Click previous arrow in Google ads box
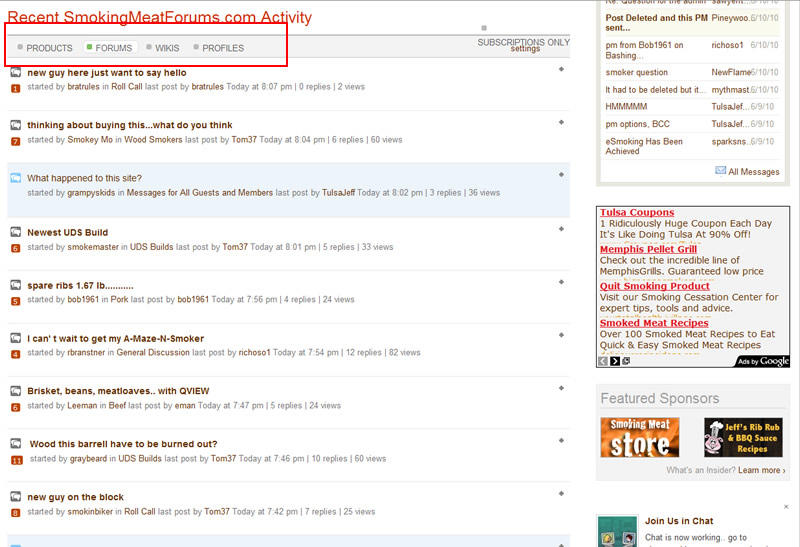 603,361
